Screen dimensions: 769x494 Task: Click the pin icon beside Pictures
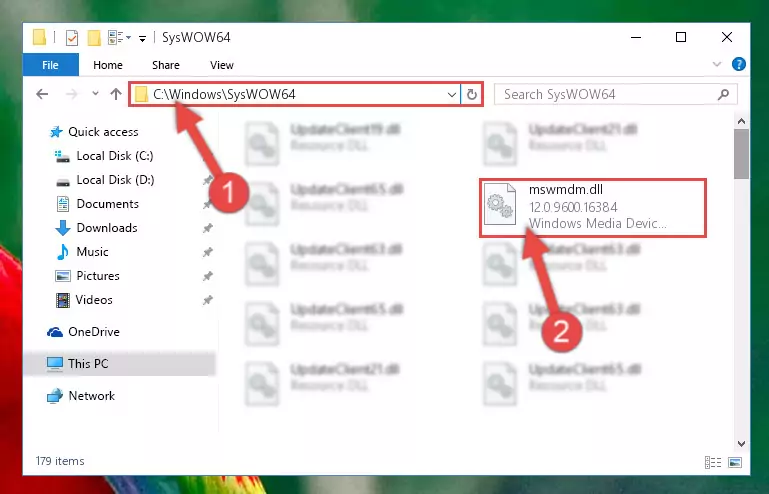(208, 276)
